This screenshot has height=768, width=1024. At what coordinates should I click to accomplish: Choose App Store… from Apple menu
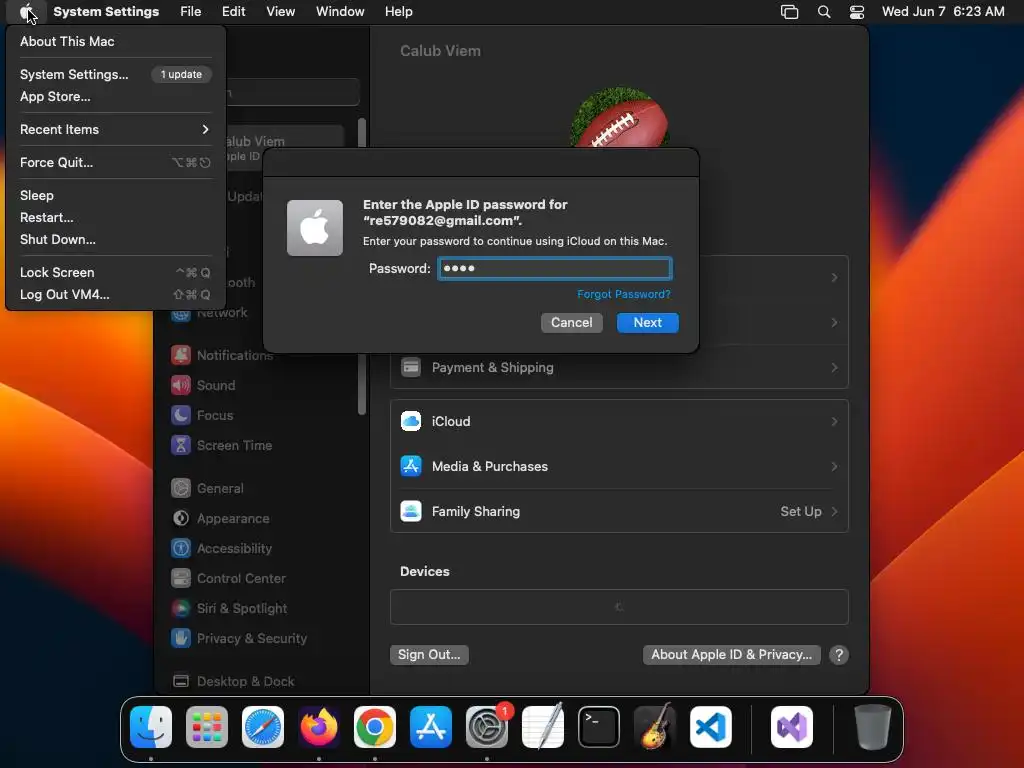click(115, 96)
